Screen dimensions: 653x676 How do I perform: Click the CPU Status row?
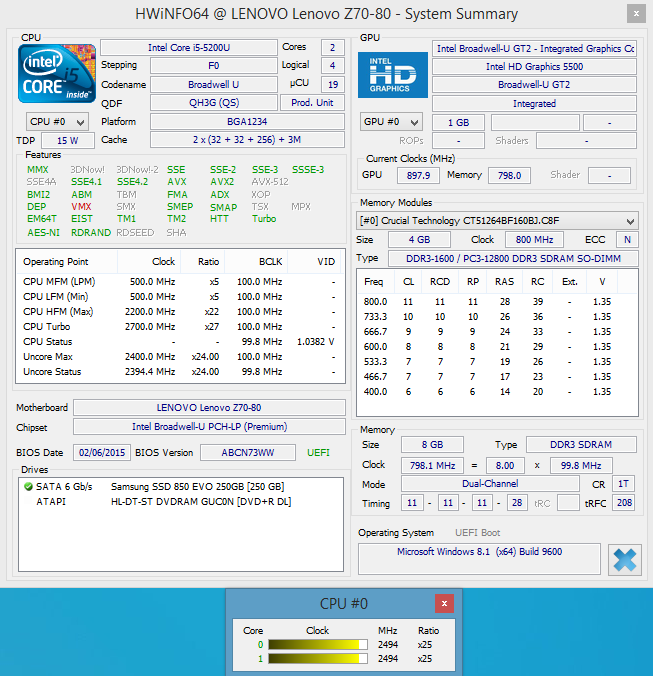coord(180,341)
